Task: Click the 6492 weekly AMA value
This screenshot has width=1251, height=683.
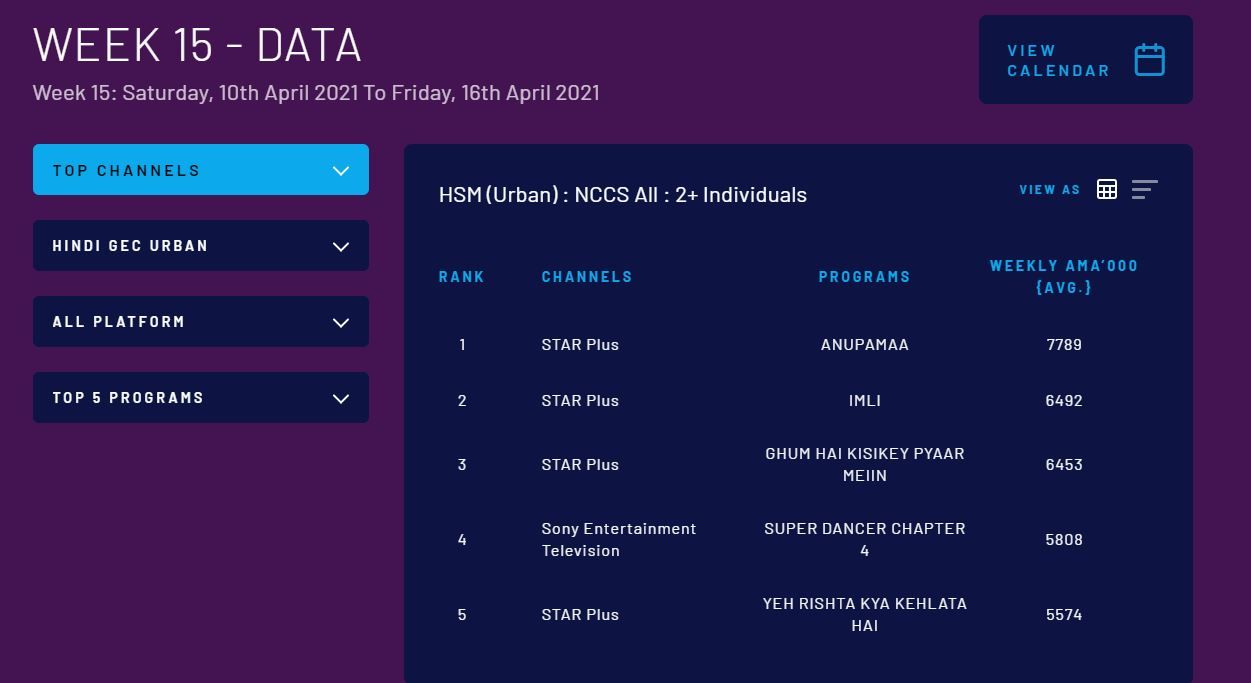Action: [x=1064, y=401]
